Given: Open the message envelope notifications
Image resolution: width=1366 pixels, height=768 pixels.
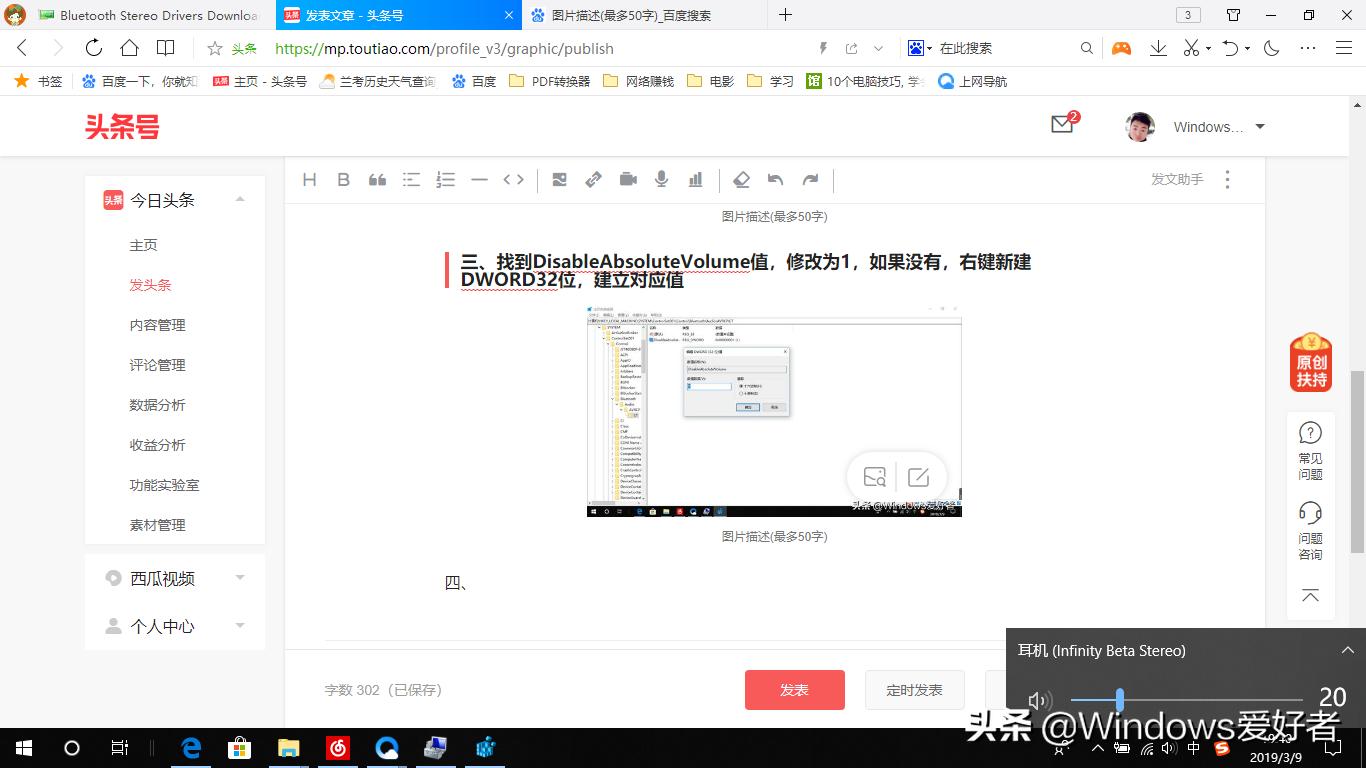Looking at the screenshot, I should coord(1062,125).
